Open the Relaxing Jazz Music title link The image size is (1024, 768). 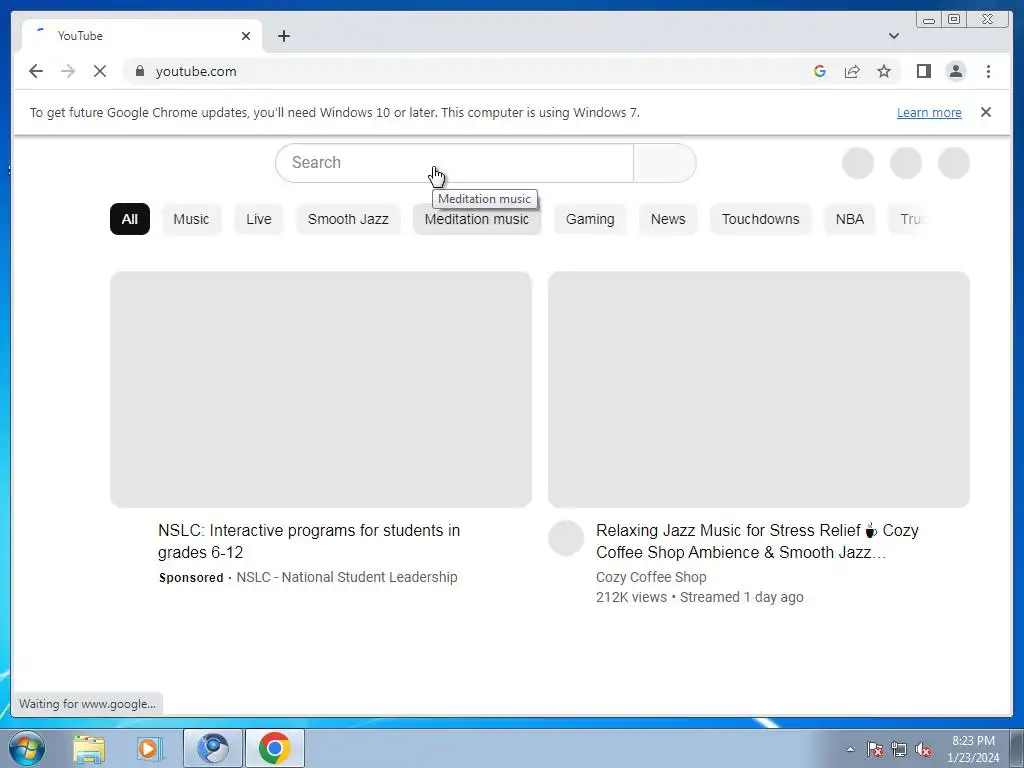tap(757, 541)
